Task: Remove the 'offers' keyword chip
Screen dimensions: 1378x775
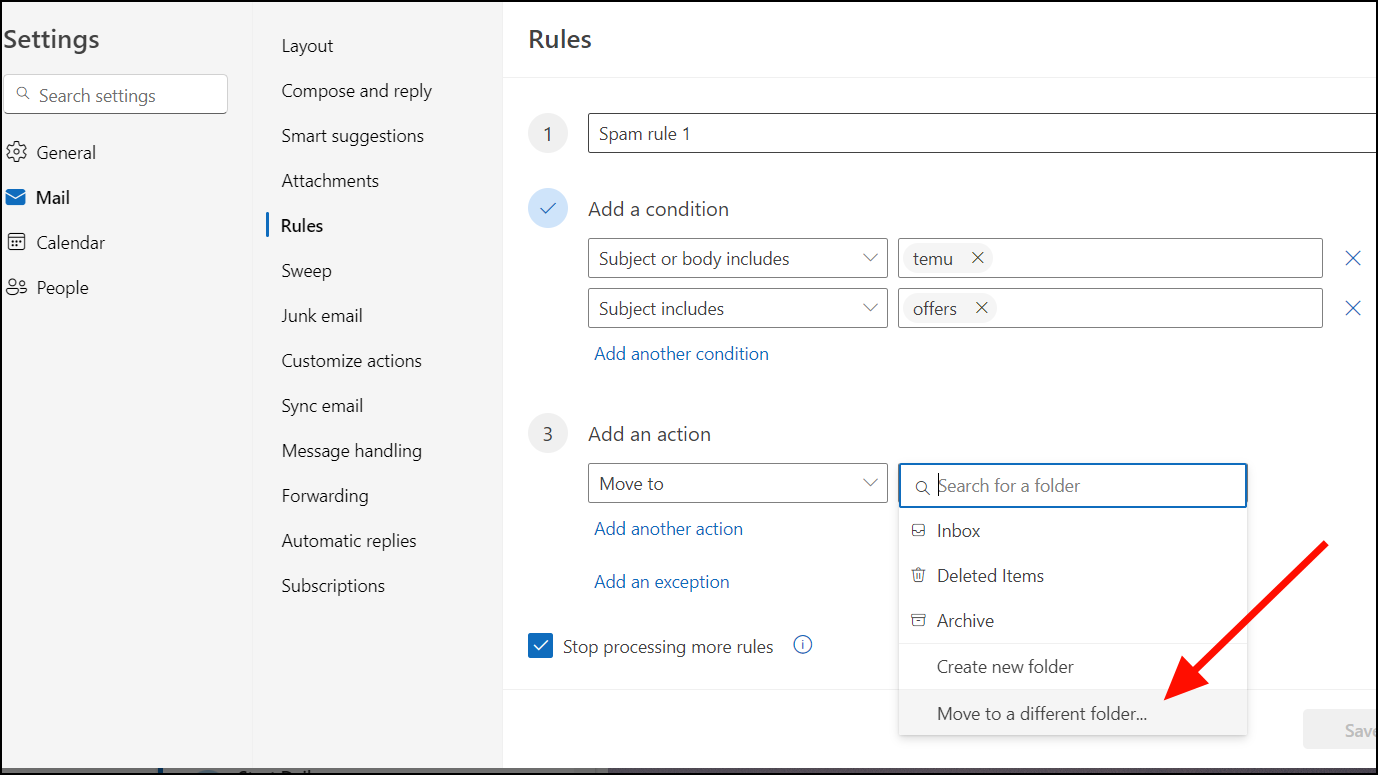Action: (982, 308)
